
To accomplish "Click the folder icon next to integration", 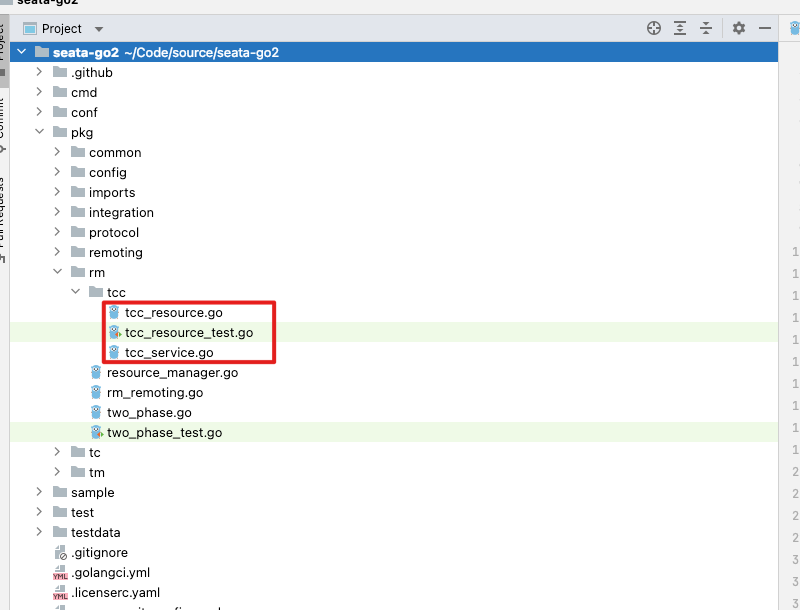I will click(x=78, y=212).
